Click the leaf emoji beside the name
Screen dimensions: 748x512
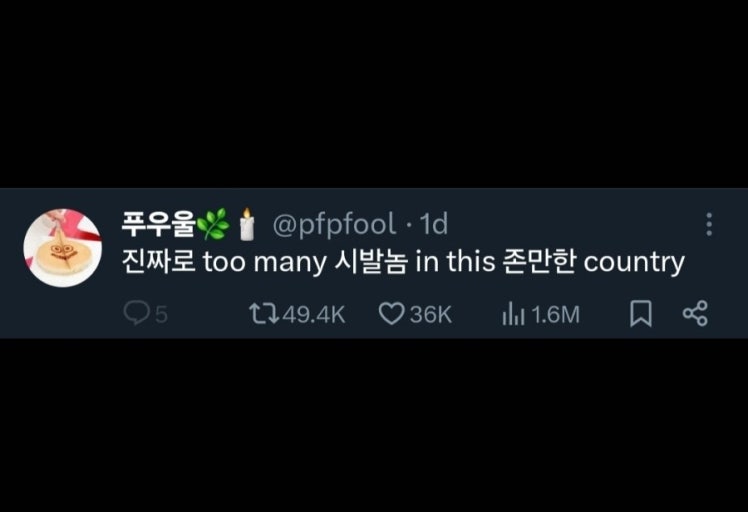click(x=213, y=224)
